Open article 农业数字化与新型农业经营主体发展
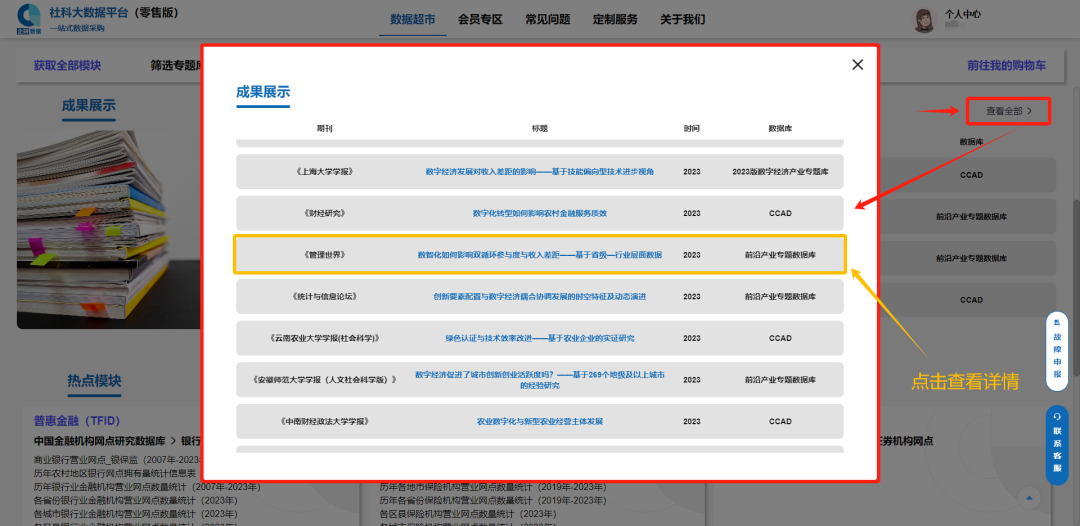Viewport: 1080px width, 526px height. 539,421
